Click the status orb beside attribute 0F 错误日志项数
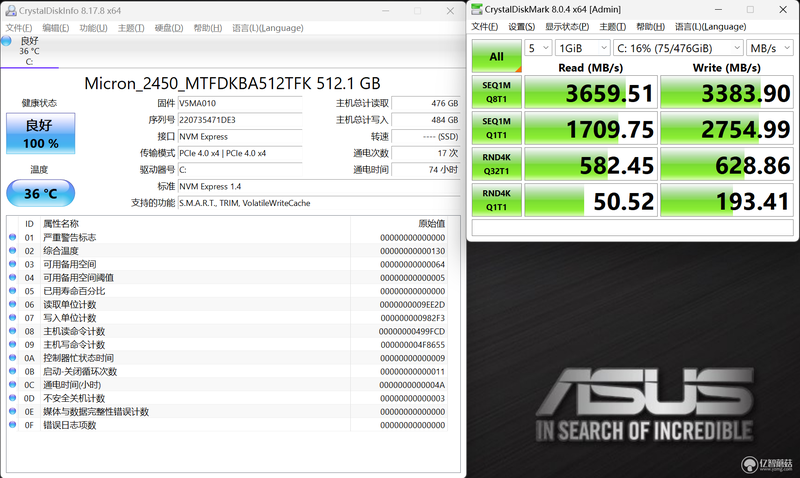The width and height of the screenshot is (800, 478). coord(13,424)
